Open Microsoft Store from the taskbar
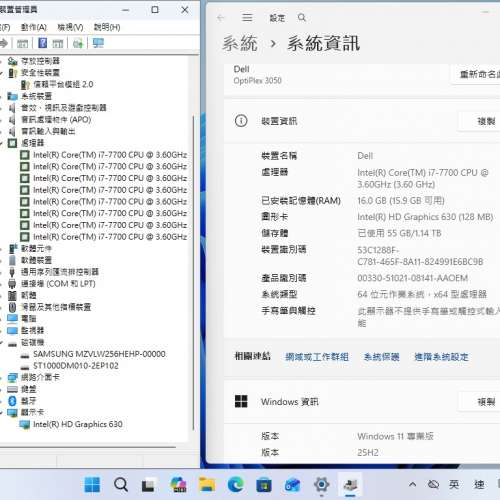The height and width of the screenshot is (500, 500). click(x=264, y=485)
